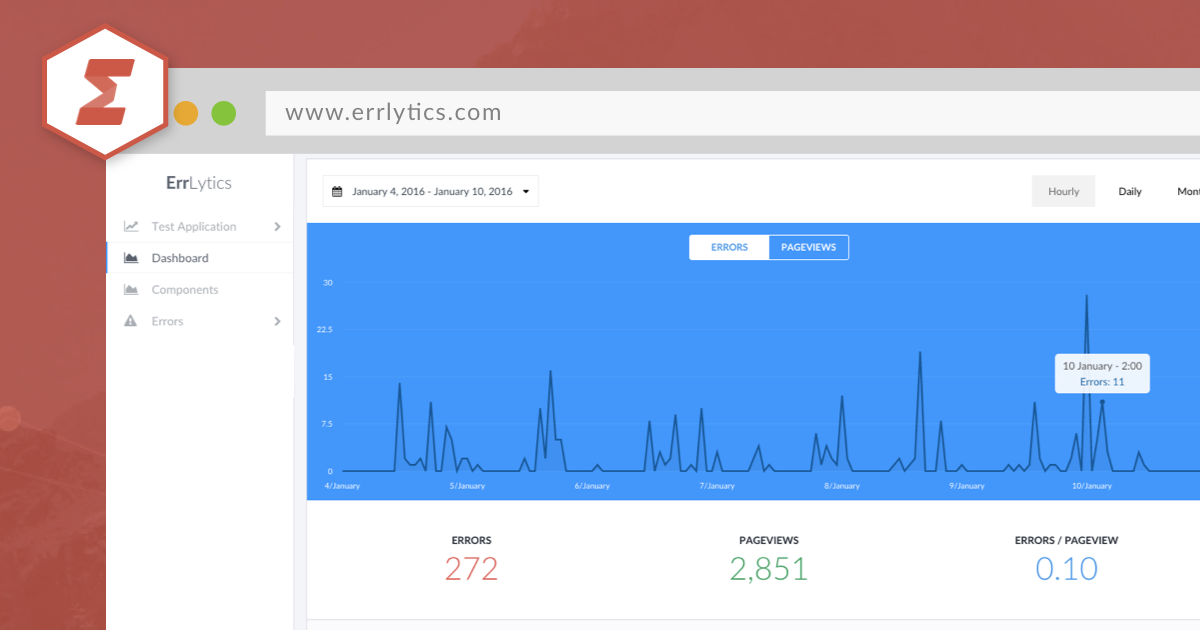
Task: Expand the Test Application submenu
Action: coord(277,226)
